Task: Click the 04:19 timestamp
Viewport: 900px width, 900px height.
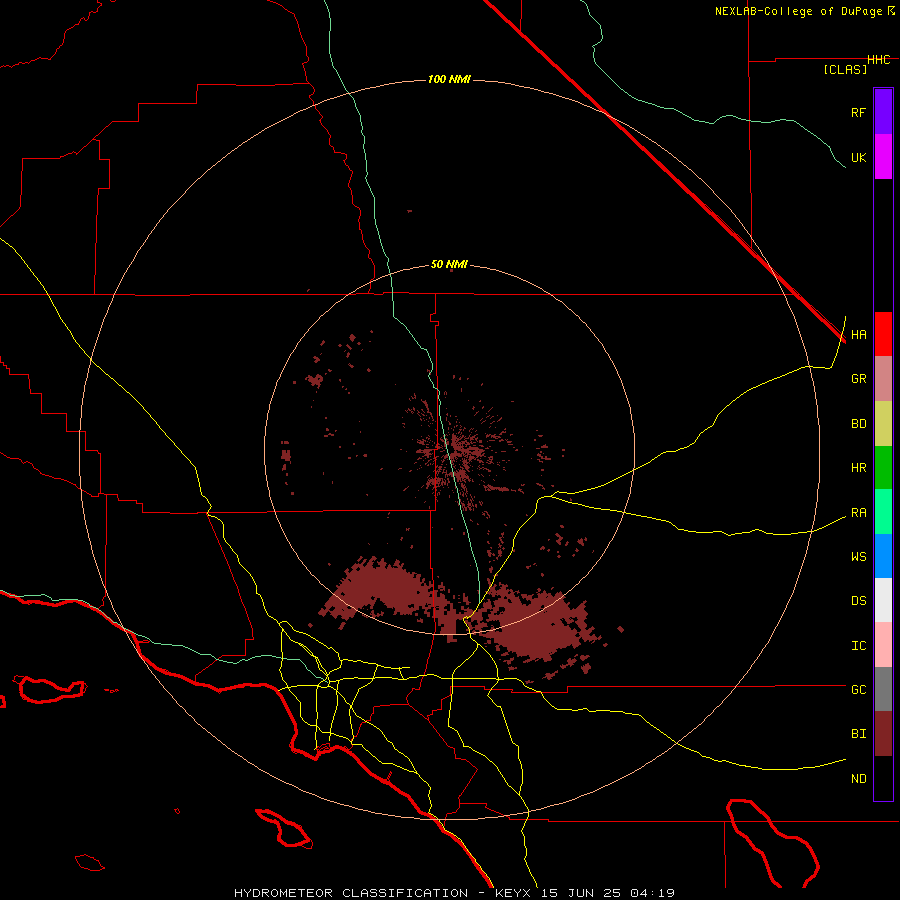Action: [651, 893]
